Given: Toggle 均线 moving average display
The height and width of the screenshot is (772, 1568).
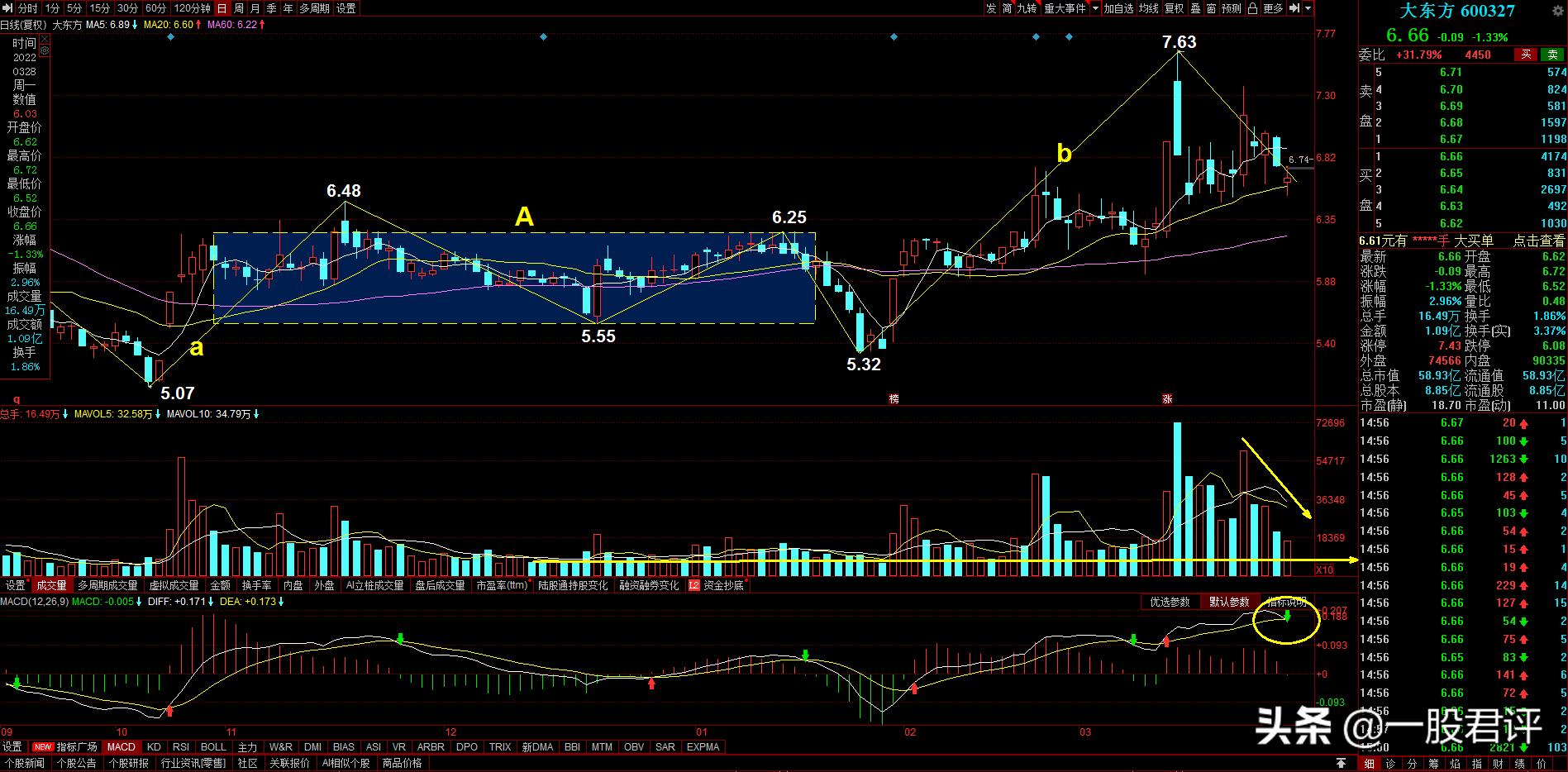Looking at the screenshot, I should click(x=1148, y=8).
